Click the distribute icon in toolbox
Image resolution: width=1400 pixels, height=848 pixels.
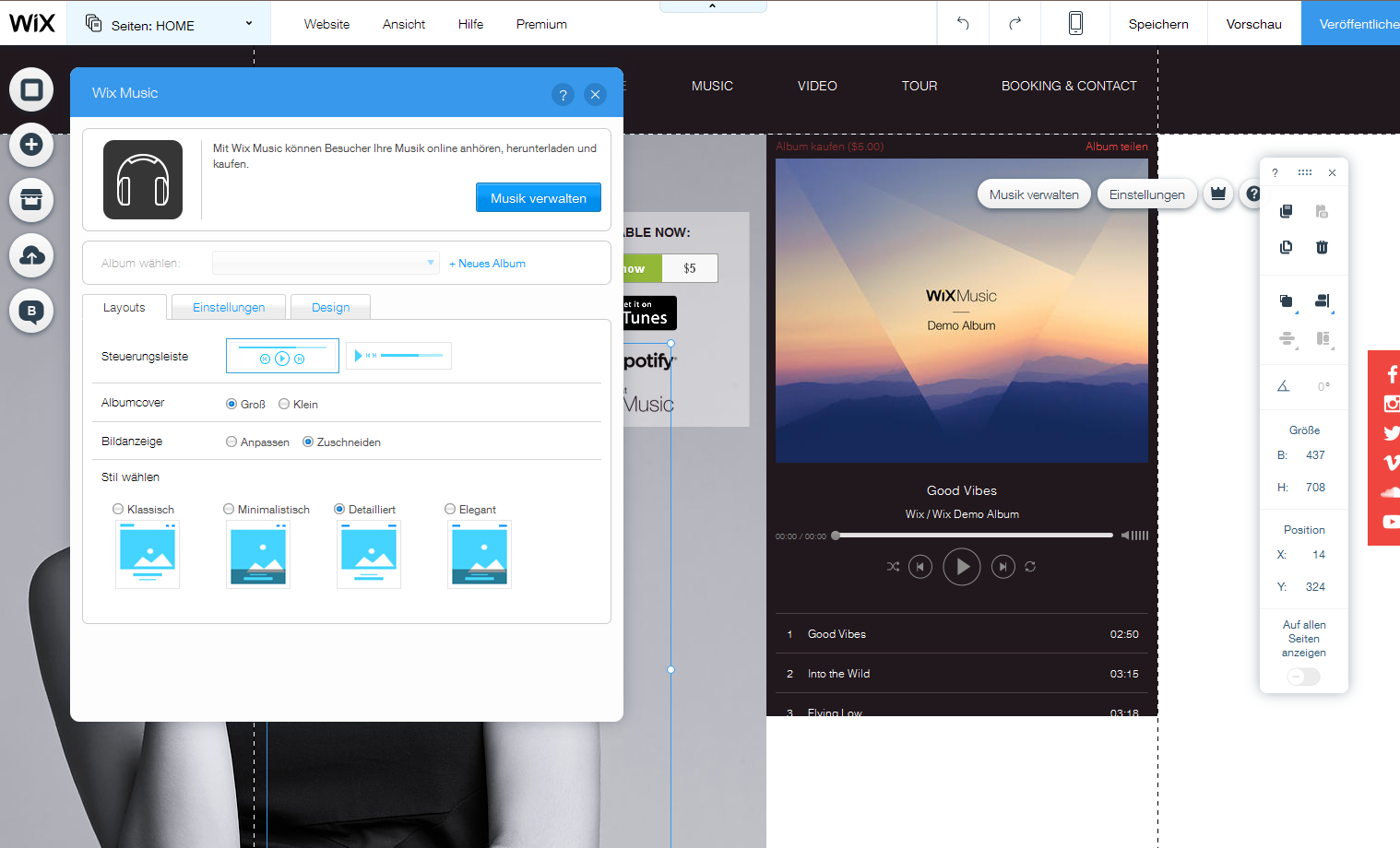coord(1287,339)
